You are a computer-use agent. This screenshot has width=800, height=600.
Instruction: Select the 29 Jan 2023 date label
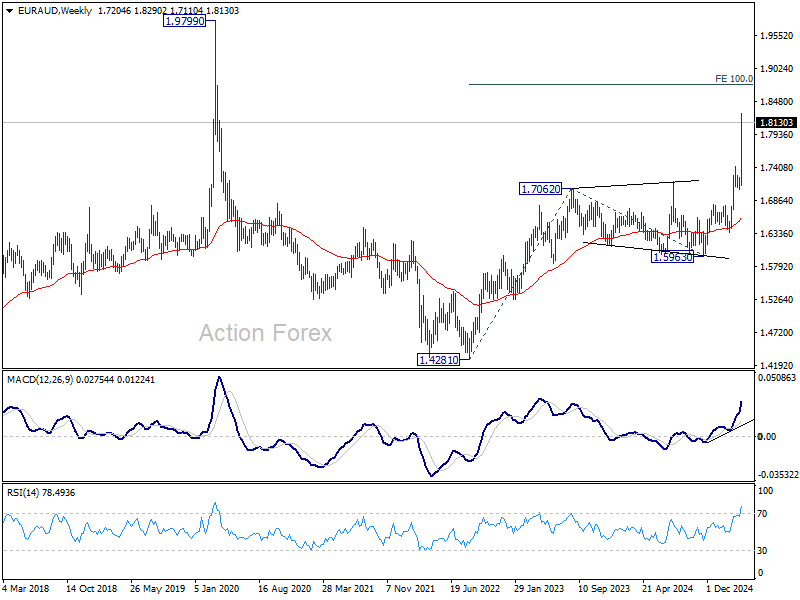[539, 588]
